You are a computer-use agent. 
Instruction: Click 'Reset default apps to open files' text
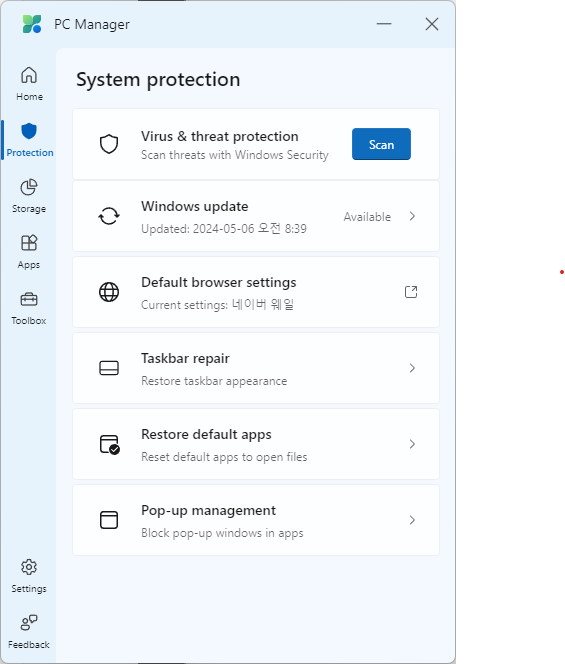[224, 457]
